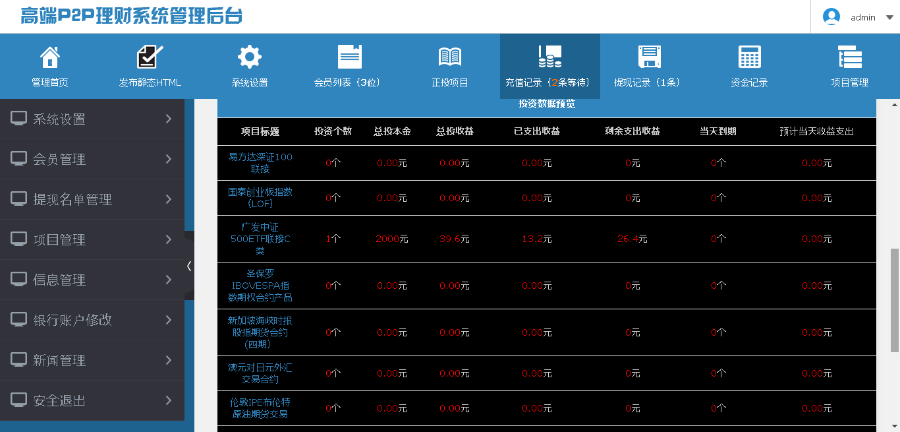Click the 13.2元 paid yield cell

(537, 239)
